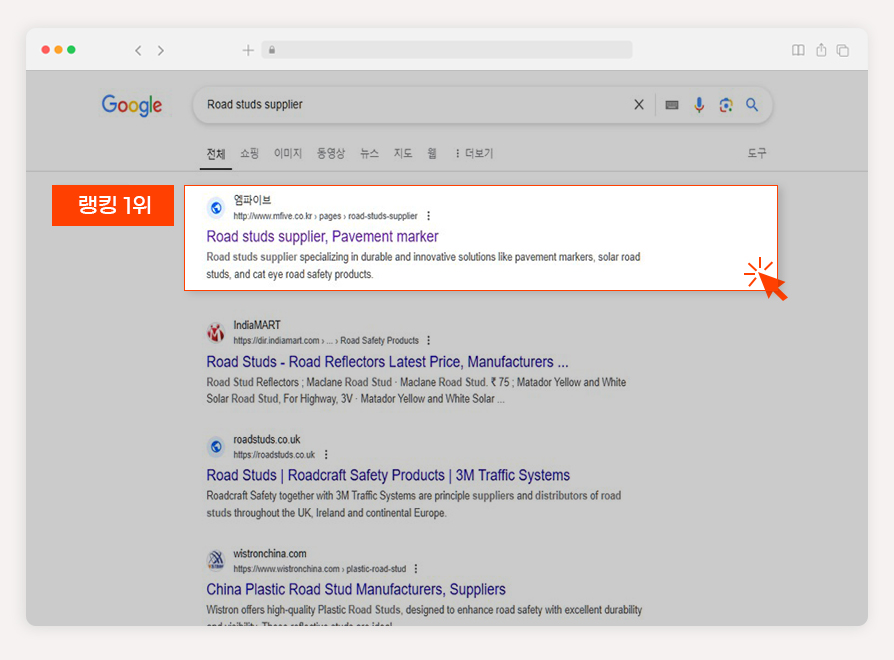This screenshot has width=894, height=660.
Task: Switch to the 지도 tab
Action: pyautogui.click(x=403, y=153)
